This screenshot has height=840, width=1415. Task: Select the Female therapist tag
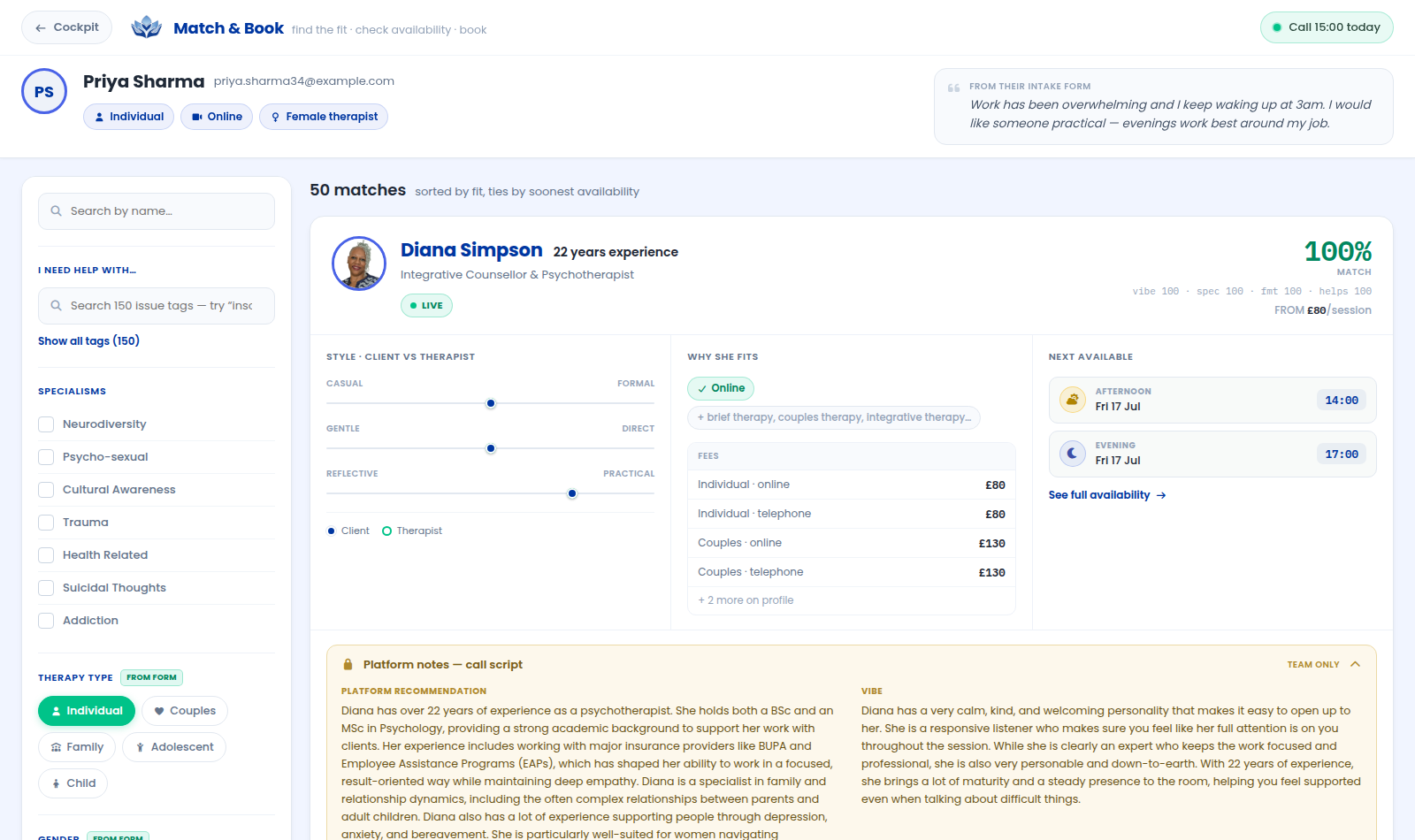click(x=324, y=117)
